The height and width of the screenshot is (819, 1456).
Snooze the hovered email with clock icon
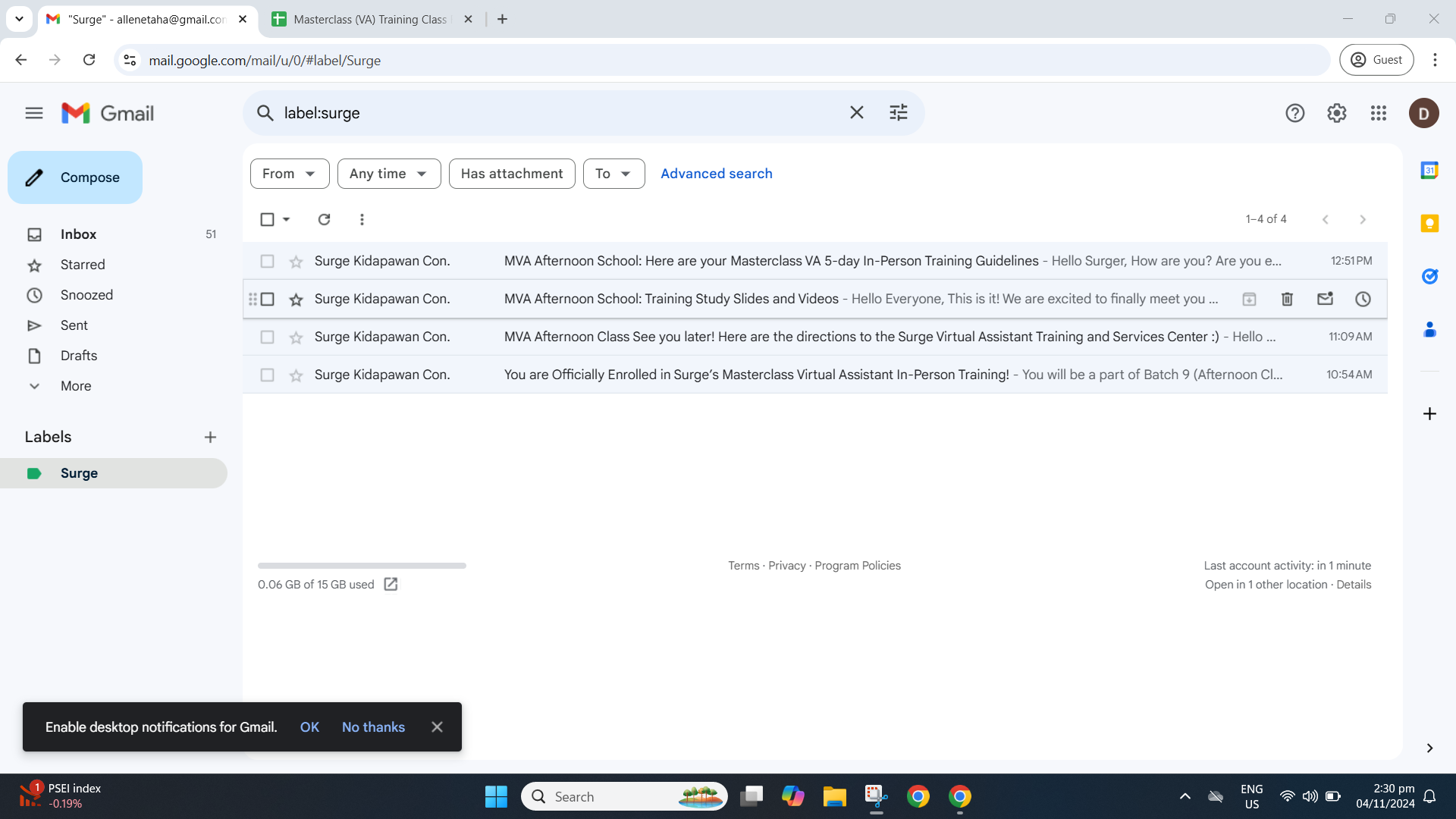click(1363, 299)
